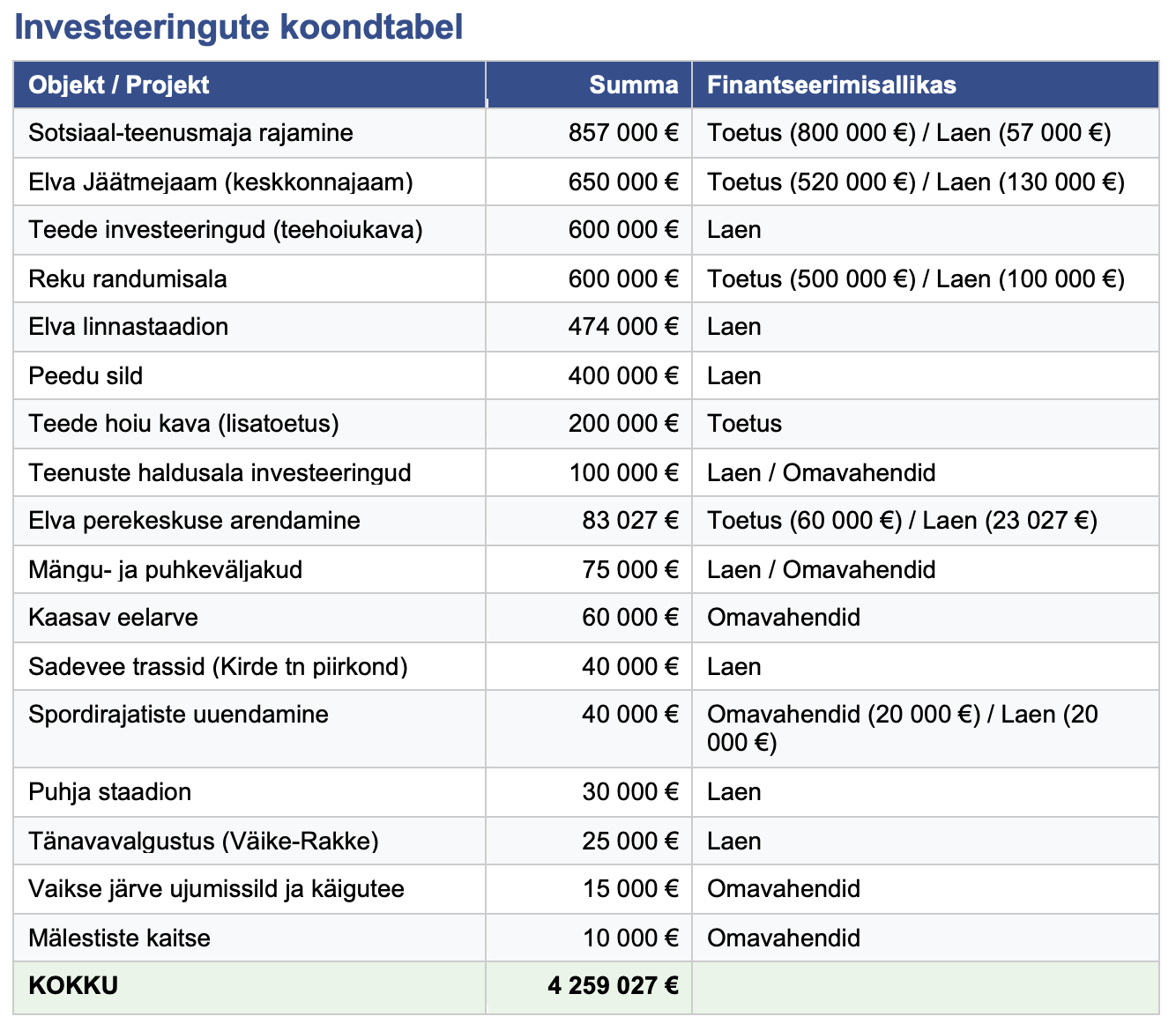Select the "Tänavavalgustus (Väike-Rakke)" cell
1176x1031 pixels.
point(204,842)
